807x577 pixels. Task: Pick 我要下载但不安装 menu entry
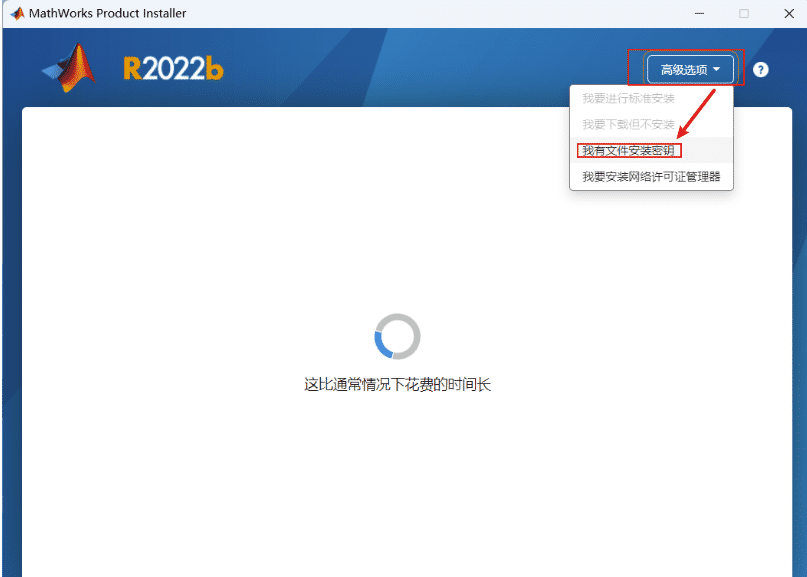click(651, 124)
